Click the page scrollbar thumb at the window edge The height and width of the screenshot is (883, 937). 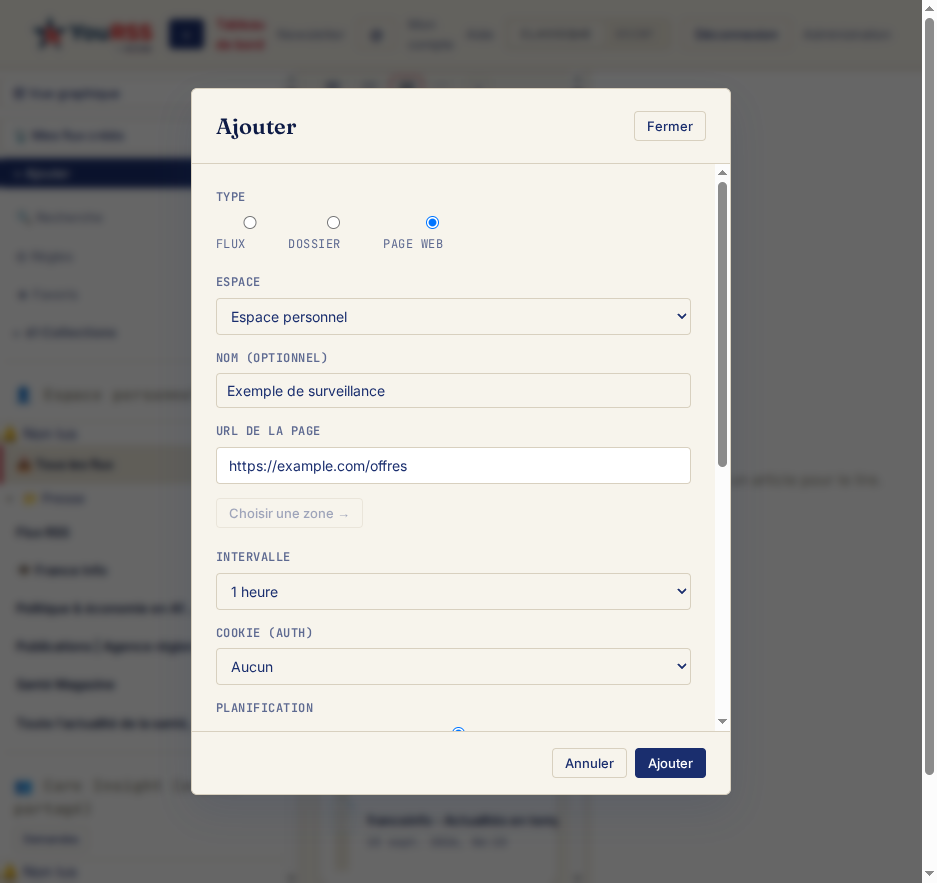point(929,397)
